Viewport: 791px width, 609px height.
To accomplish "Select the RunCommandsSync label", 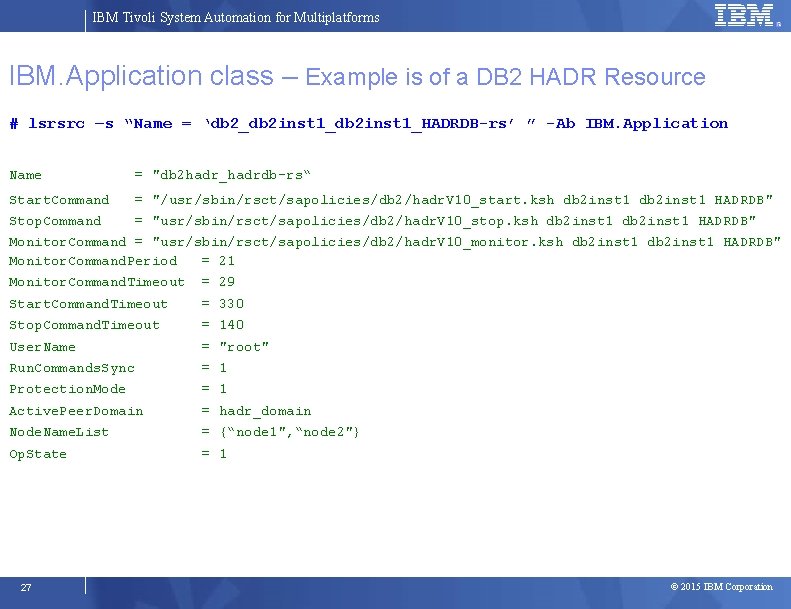I will tap(72, 368).
